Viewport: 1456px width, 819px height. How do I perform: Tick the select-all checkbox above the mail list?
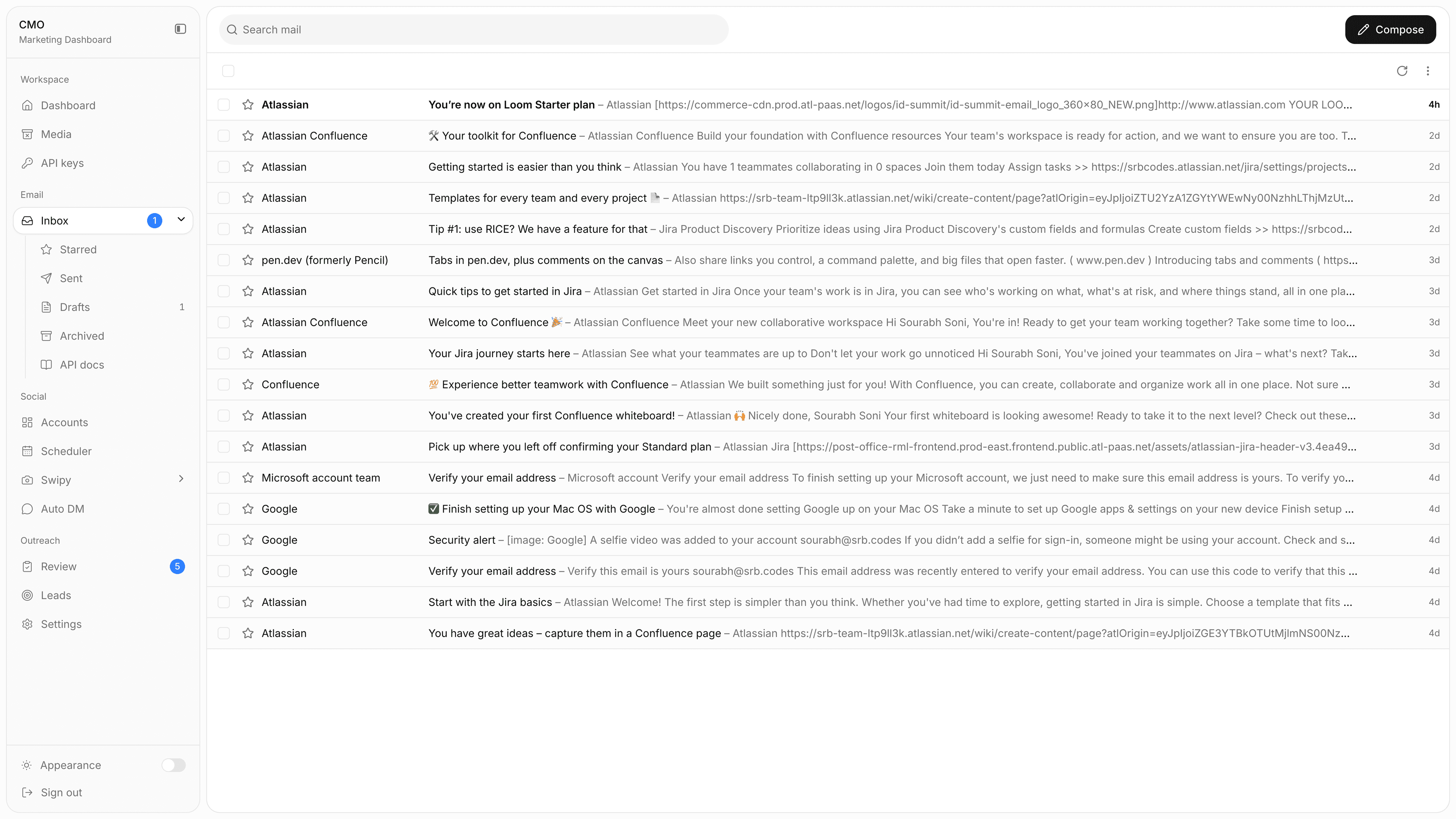228,71
